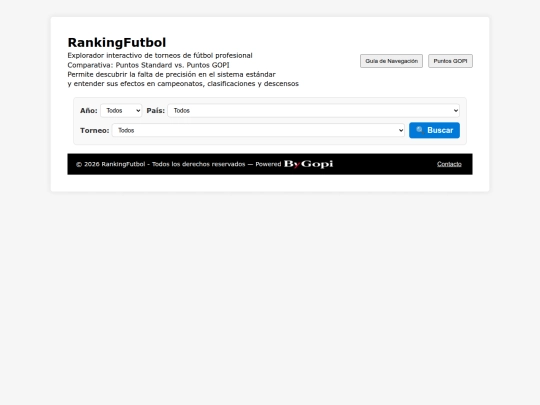Screen dimensions: 540x405
Task: Click the ByGopi logo in footer
Action: tap(308, 164)
